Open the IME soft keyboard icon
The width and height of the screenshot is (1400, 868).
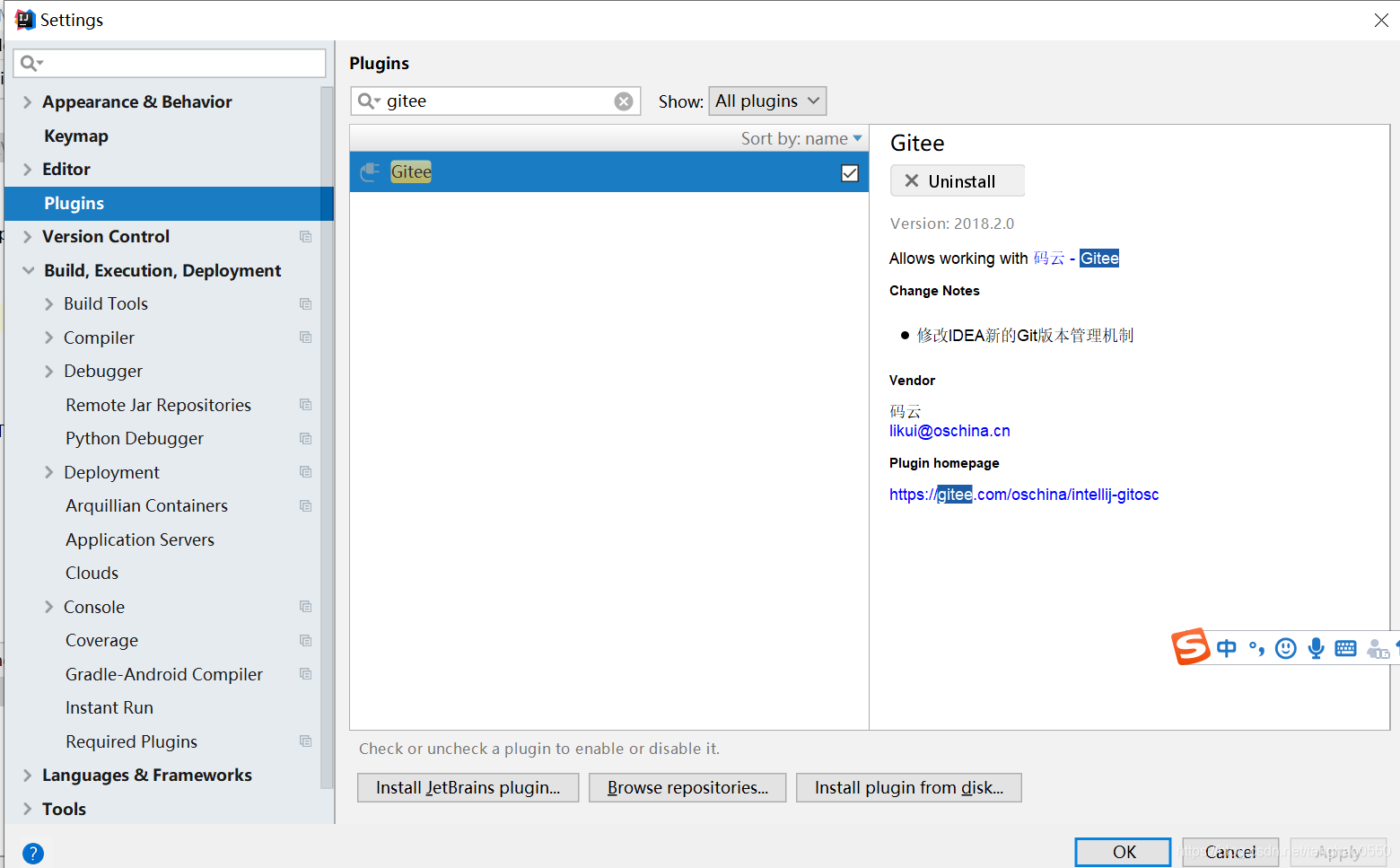click(x=1345, y=648)
